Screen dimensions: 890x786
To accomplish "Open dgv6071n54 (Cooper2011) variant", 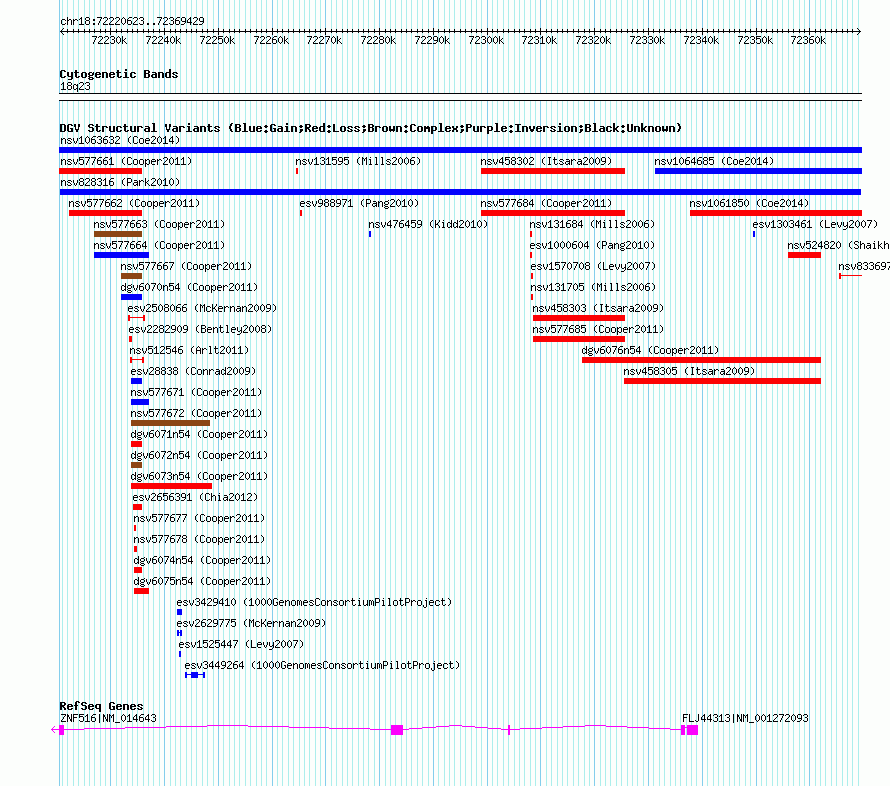I will click(x=199, y=434).
